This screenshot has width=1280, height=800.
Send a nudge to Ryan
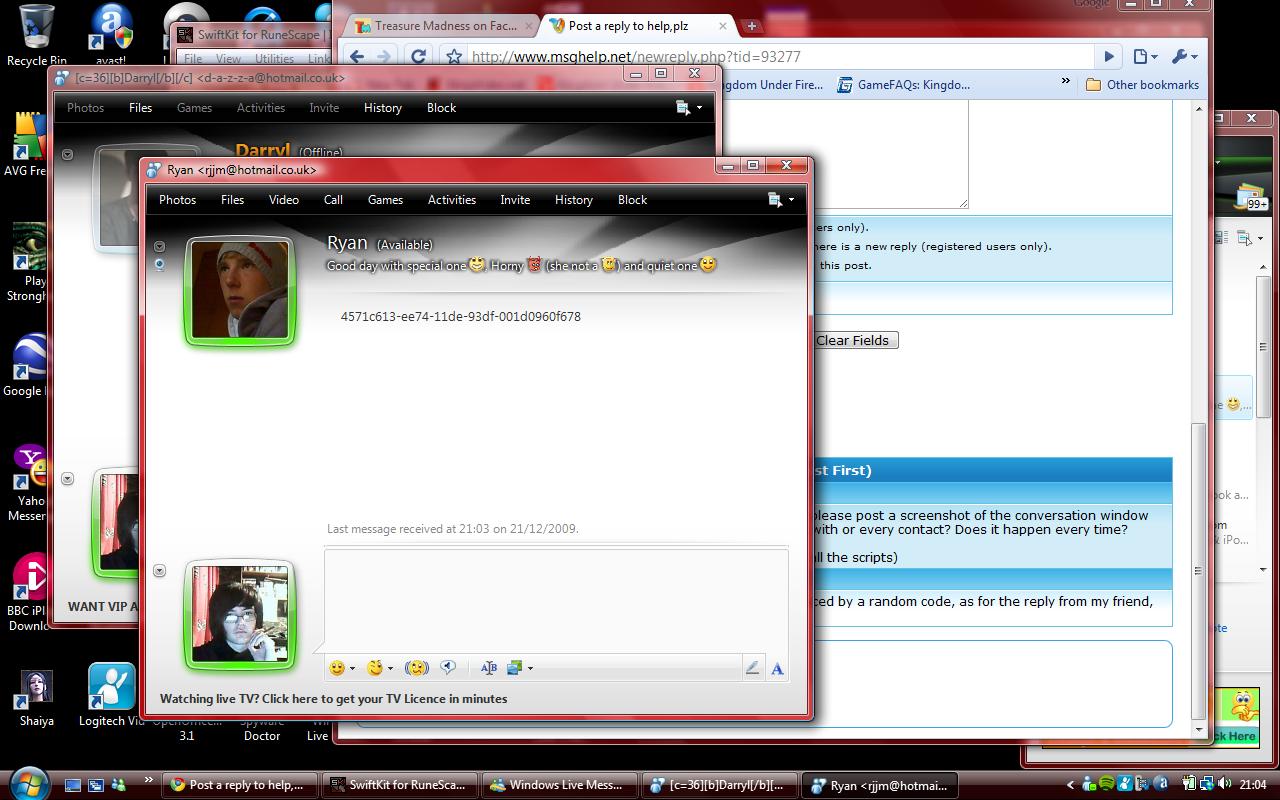coord(417,668)
